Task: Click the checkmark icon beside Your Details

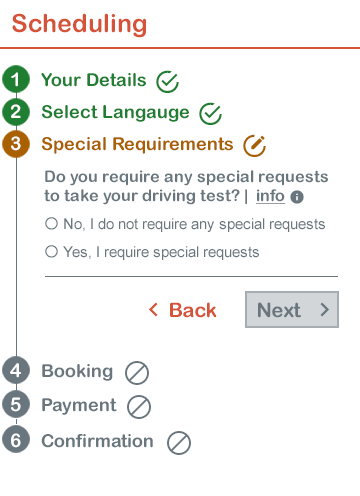Action: [x=168, y=81]
